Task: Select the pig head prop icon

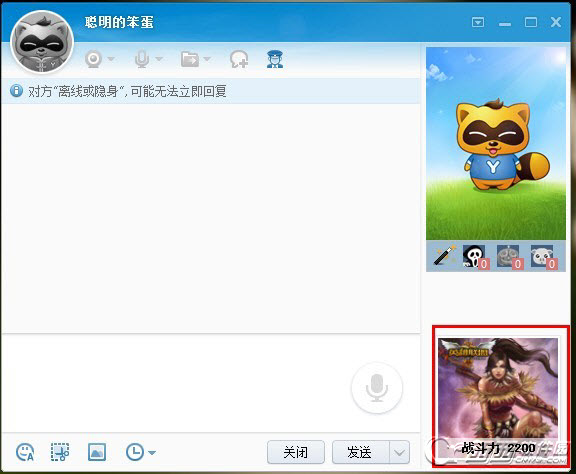Action: click(x=544, y=256)
